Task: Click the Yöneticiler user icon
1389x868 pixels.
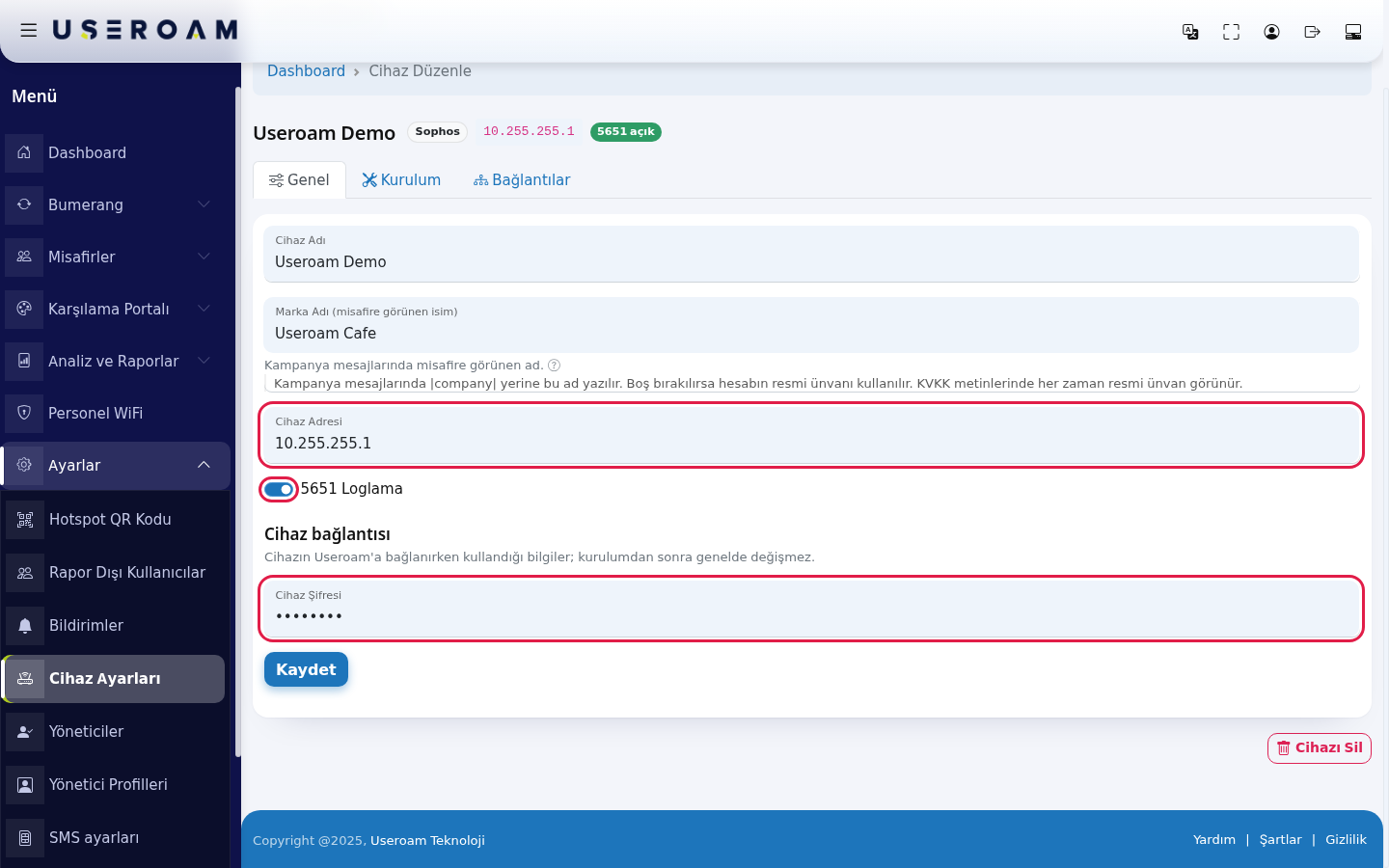Action: (x=25, y=732)
